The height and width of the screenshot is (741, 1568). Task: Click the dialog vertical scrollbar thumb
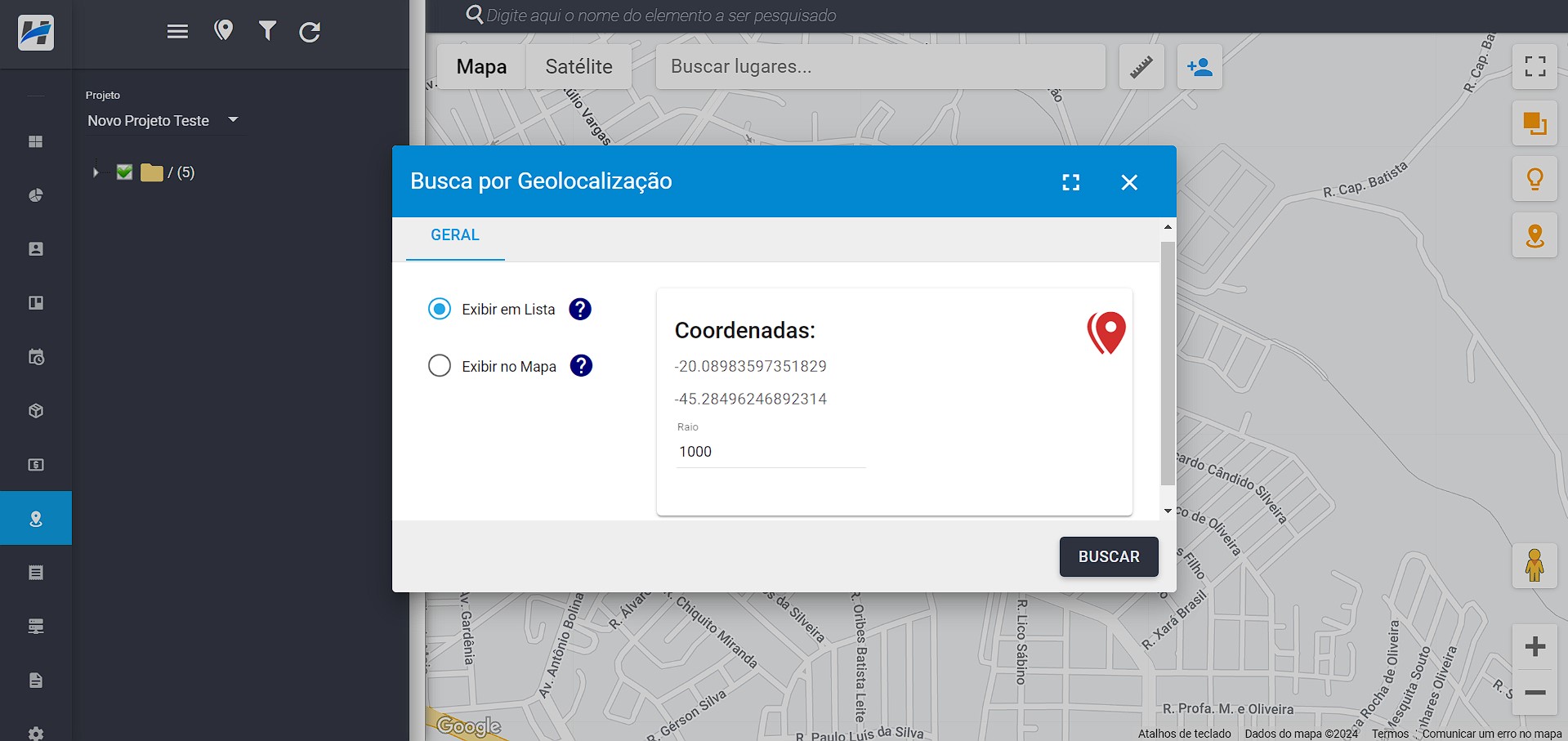1168,363
